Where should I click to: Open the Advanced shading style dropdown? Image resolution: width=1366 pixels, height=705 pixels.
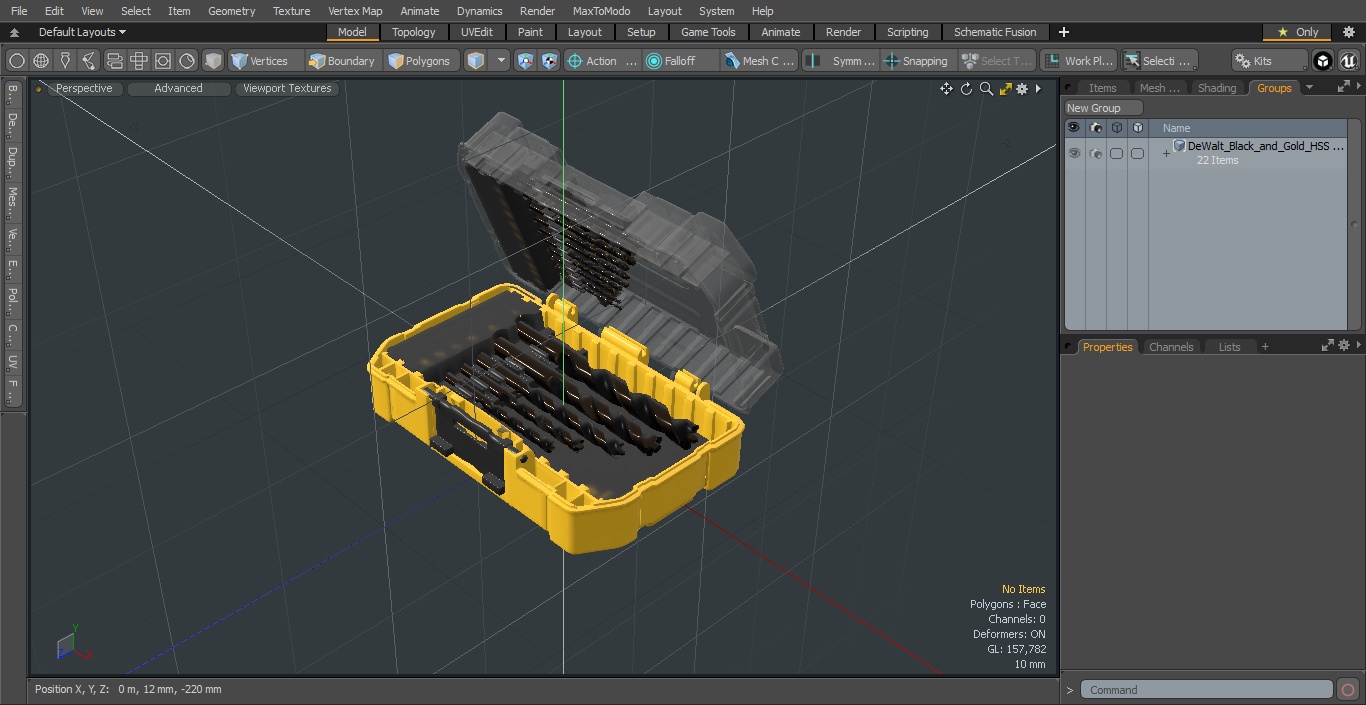point(178,89)
